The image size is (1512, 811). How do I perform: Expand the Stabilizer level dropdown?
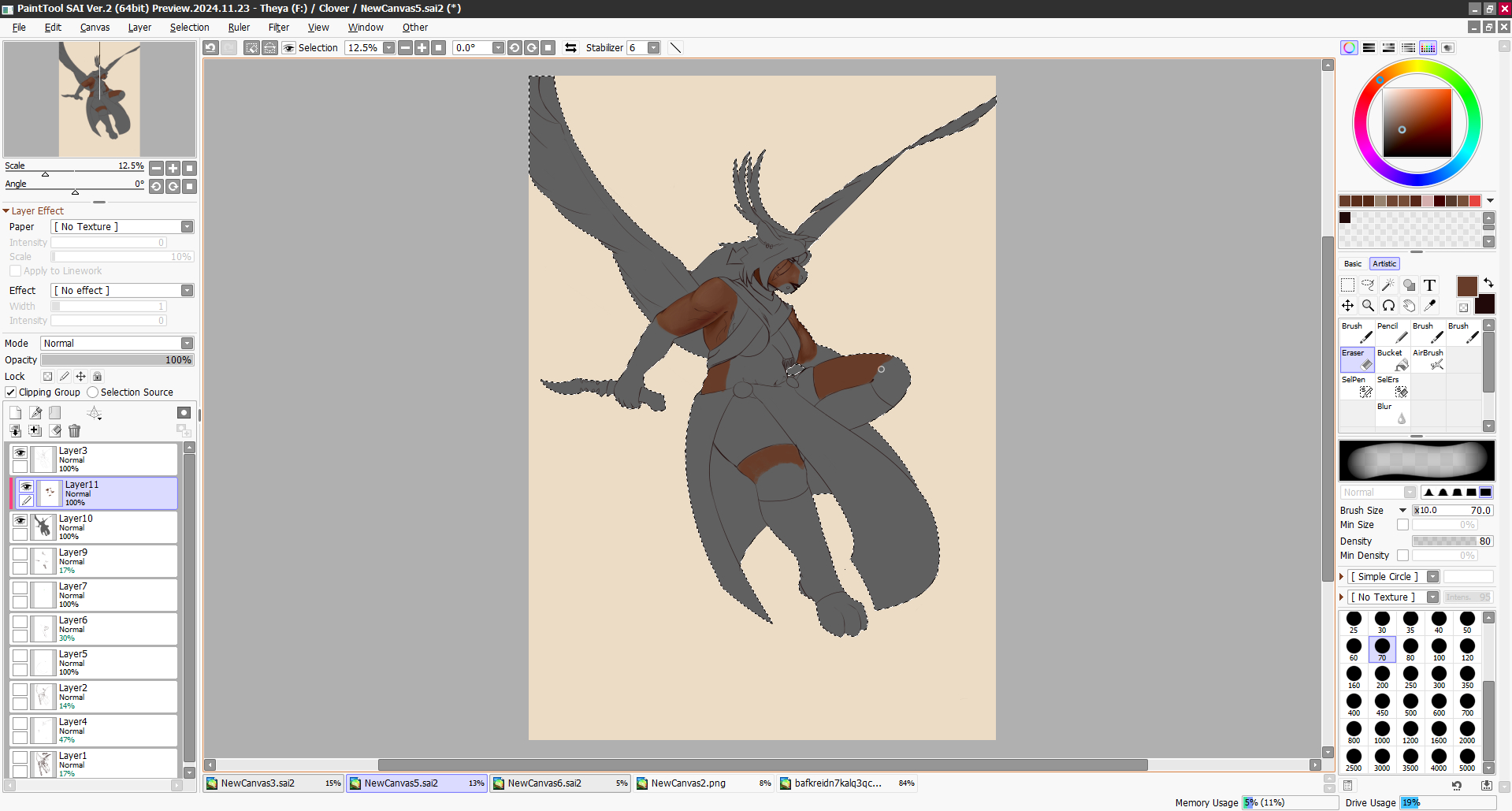[x=653, y=48]
